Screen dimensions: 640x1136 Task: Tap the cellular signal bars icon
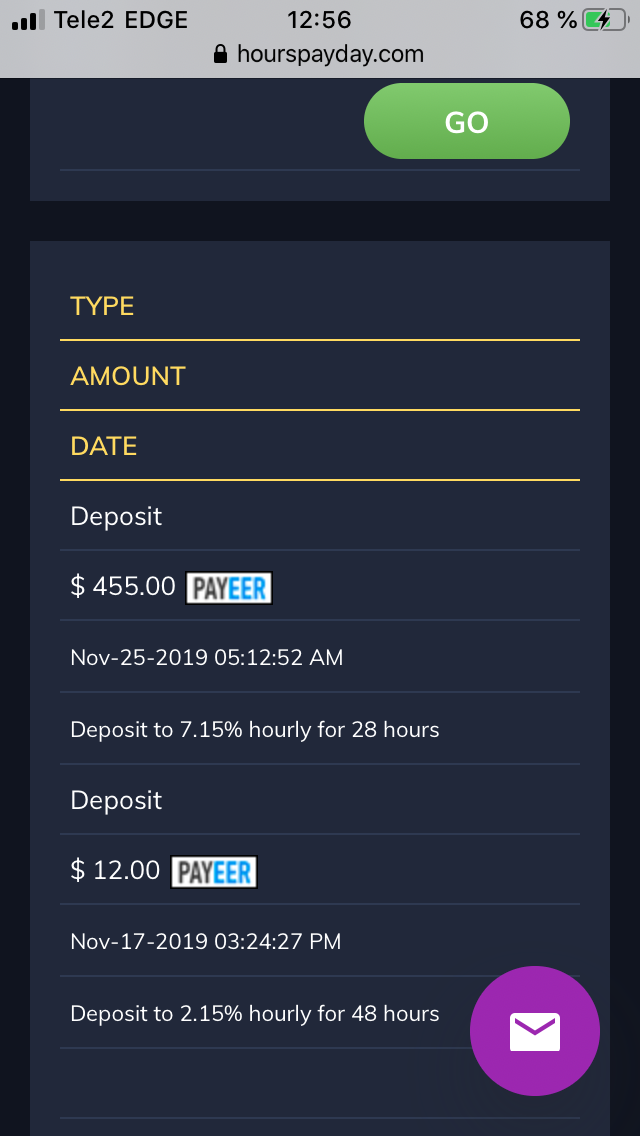(28, 20)
